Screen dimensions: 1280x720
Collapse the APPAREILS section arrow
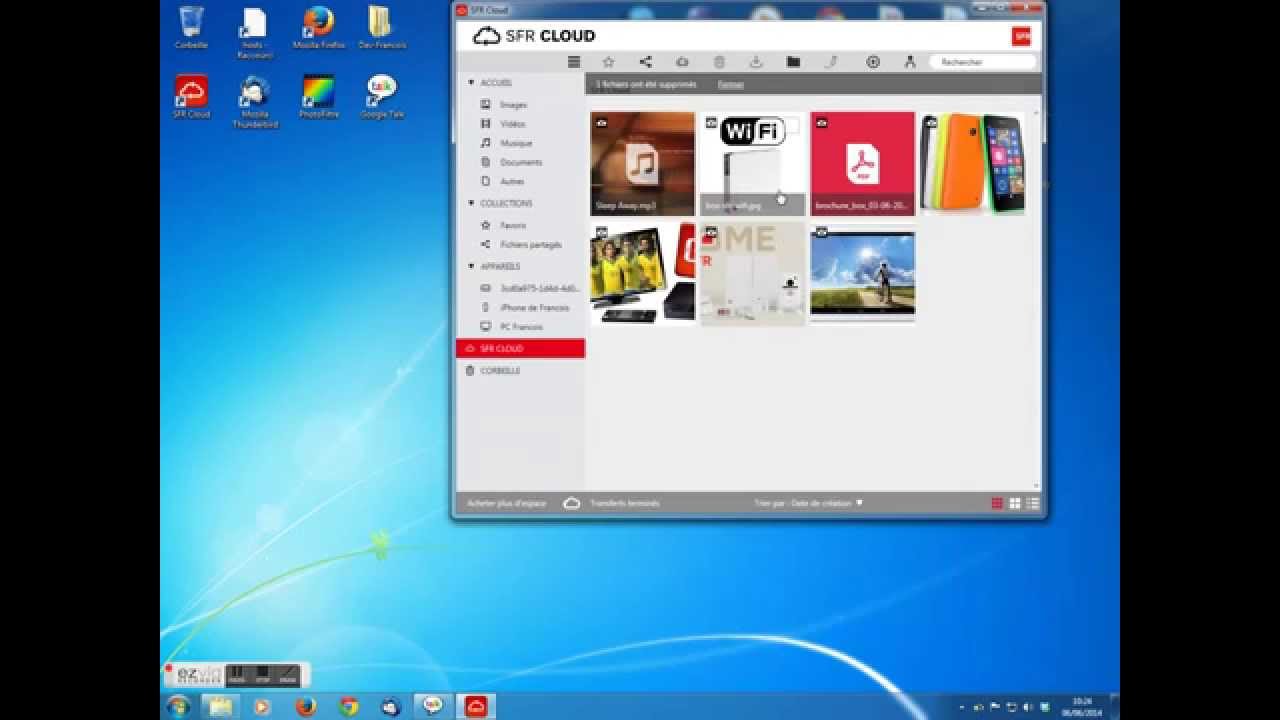(x=471, y=267)
